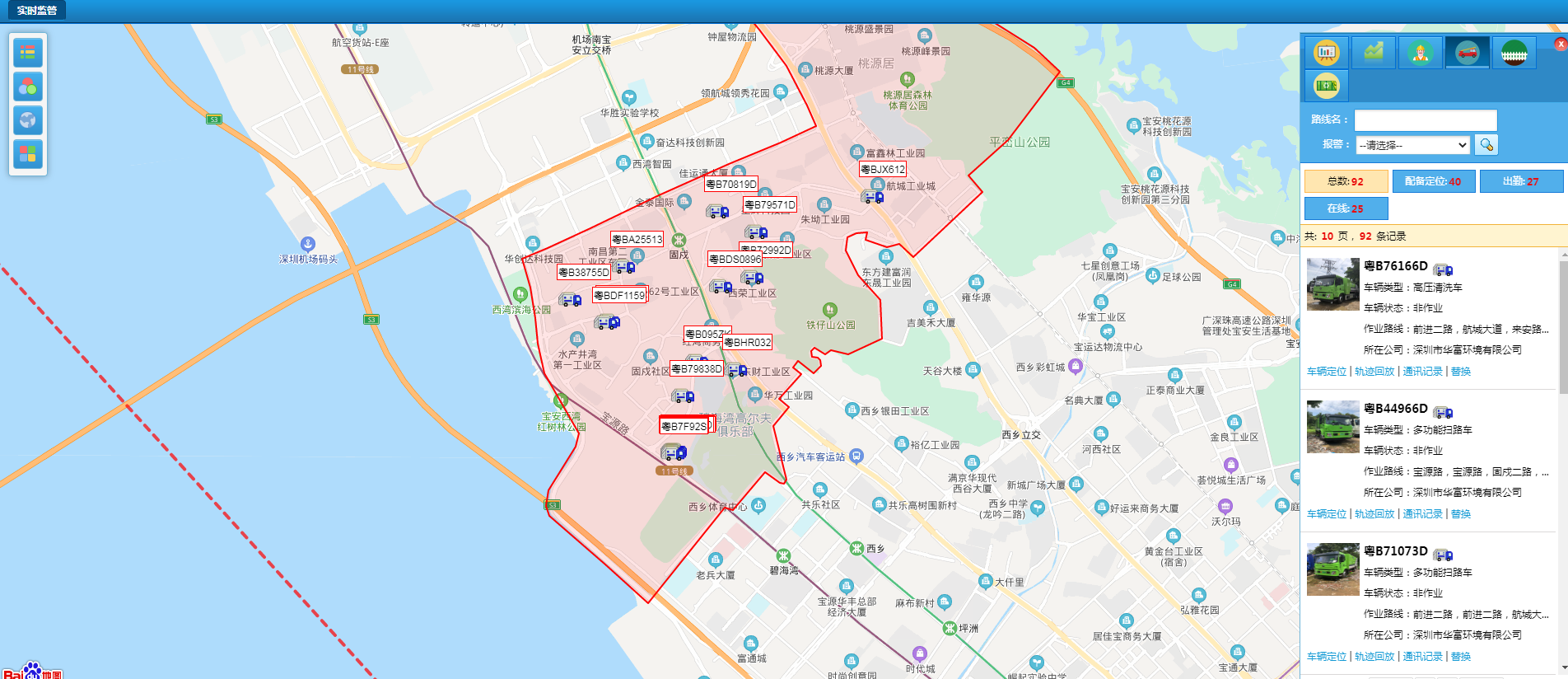Viewport: 1568px width, 679px height.
Task: Click the green fence icon
Action: point(1514,53)
